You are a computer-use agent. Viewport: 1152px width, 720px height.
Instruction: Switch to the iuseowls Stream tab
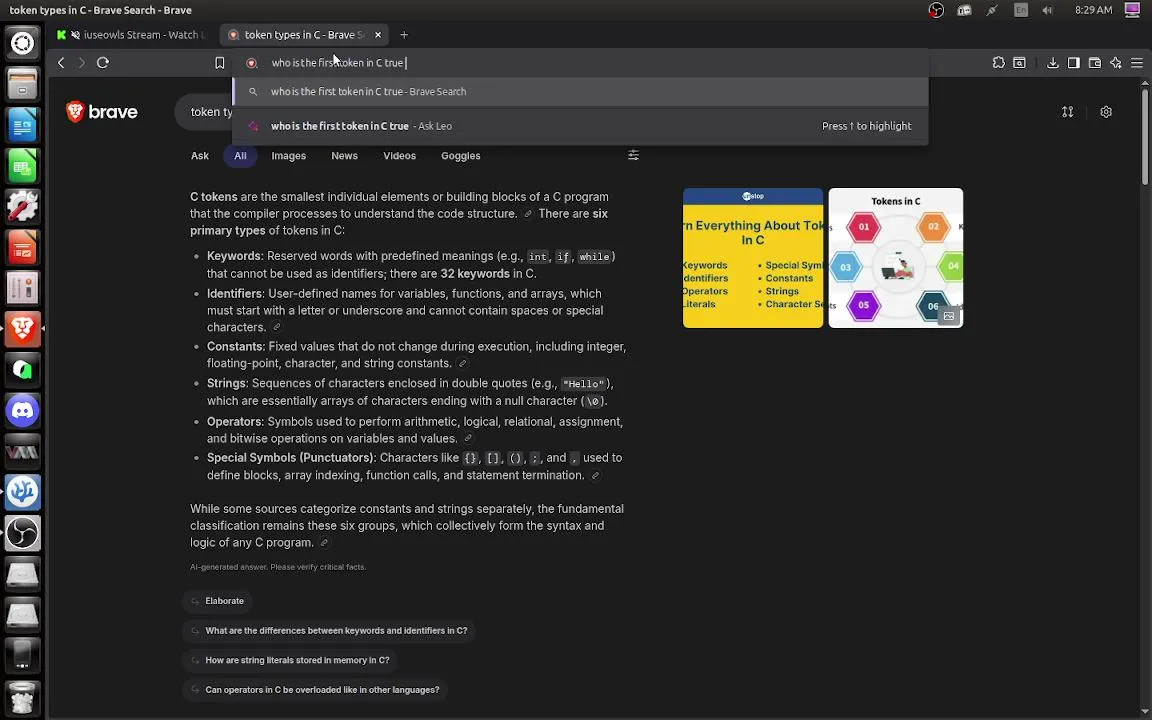132,35
